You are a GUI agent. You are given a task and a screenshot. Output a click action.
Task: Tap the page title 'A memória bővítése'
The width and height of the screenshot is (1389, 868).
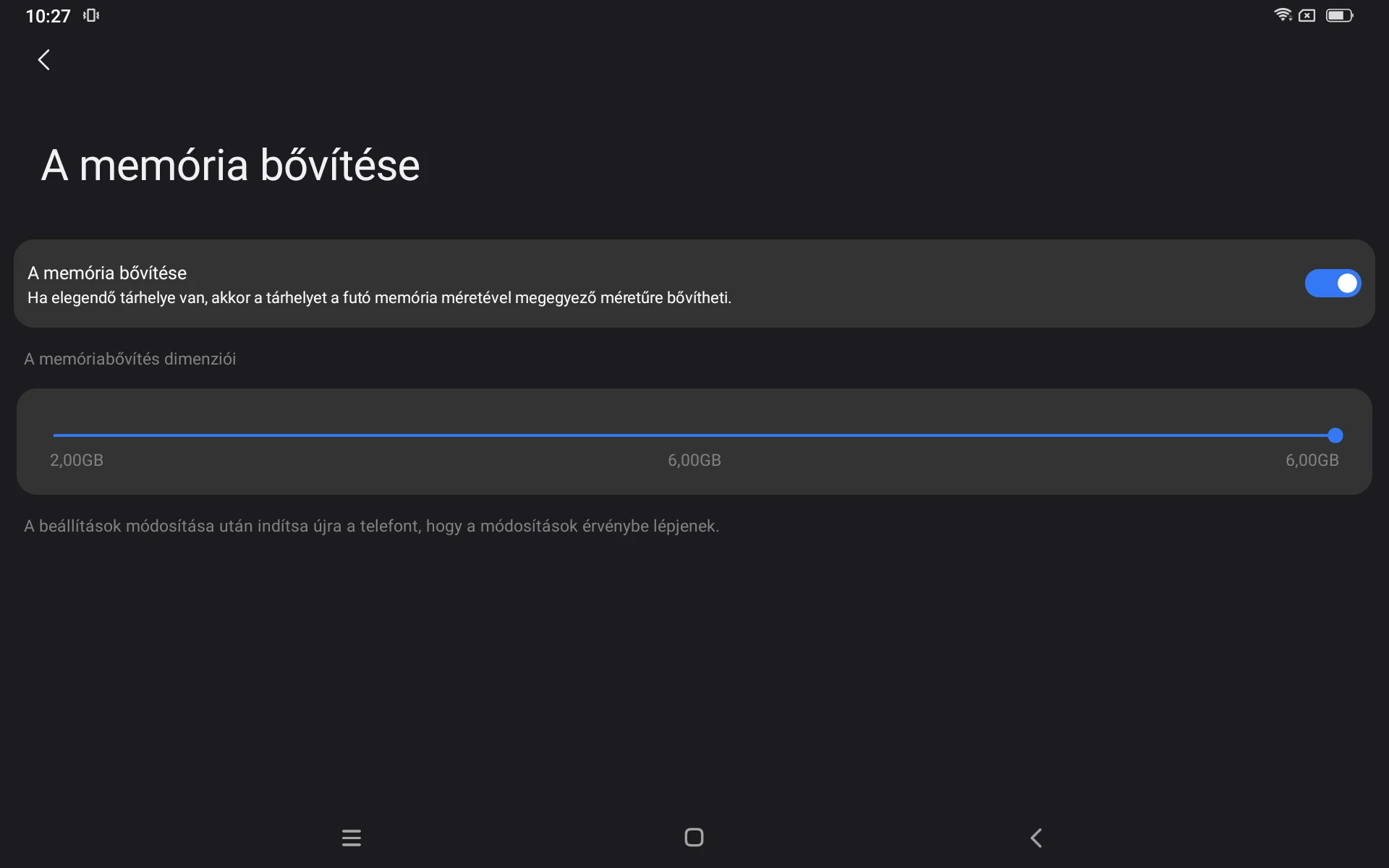pos(230,165)
